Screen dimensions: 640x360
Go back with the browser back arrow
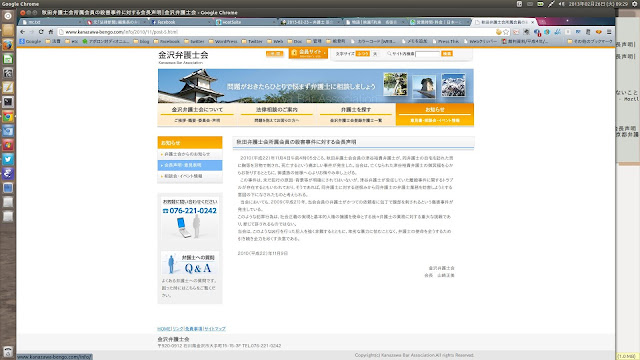tap(22, 32)
